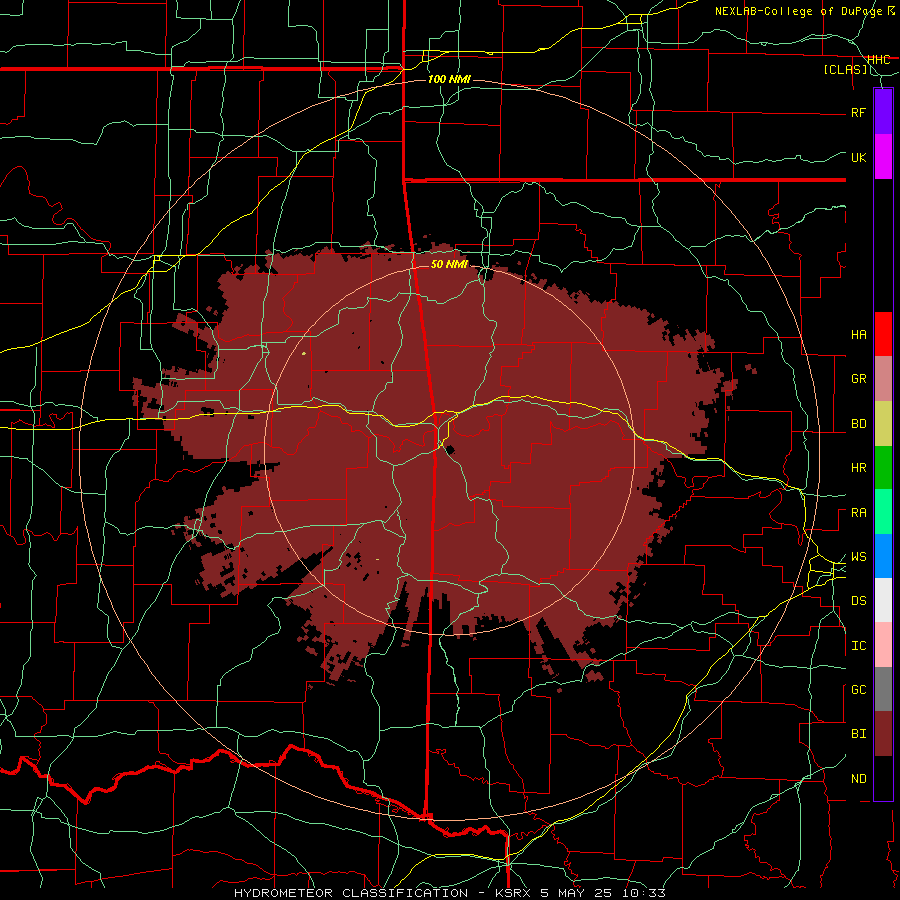Click the WS legend label

pos(859,557)
